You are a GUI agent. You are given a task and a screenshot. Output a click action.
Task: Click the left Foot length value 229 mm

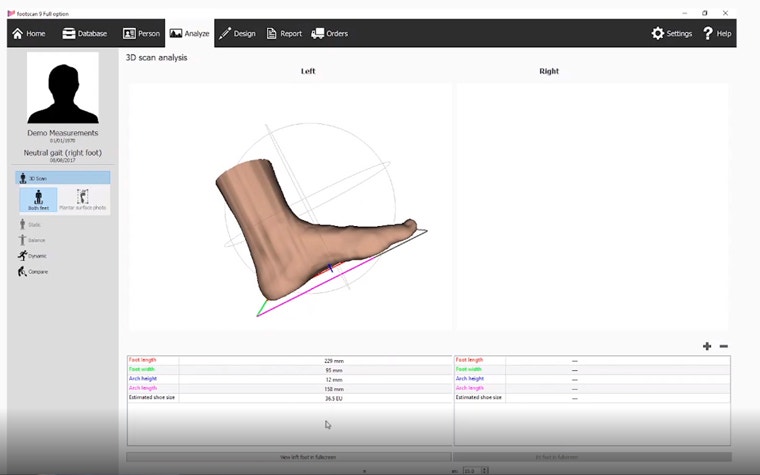tap(333, 361)
